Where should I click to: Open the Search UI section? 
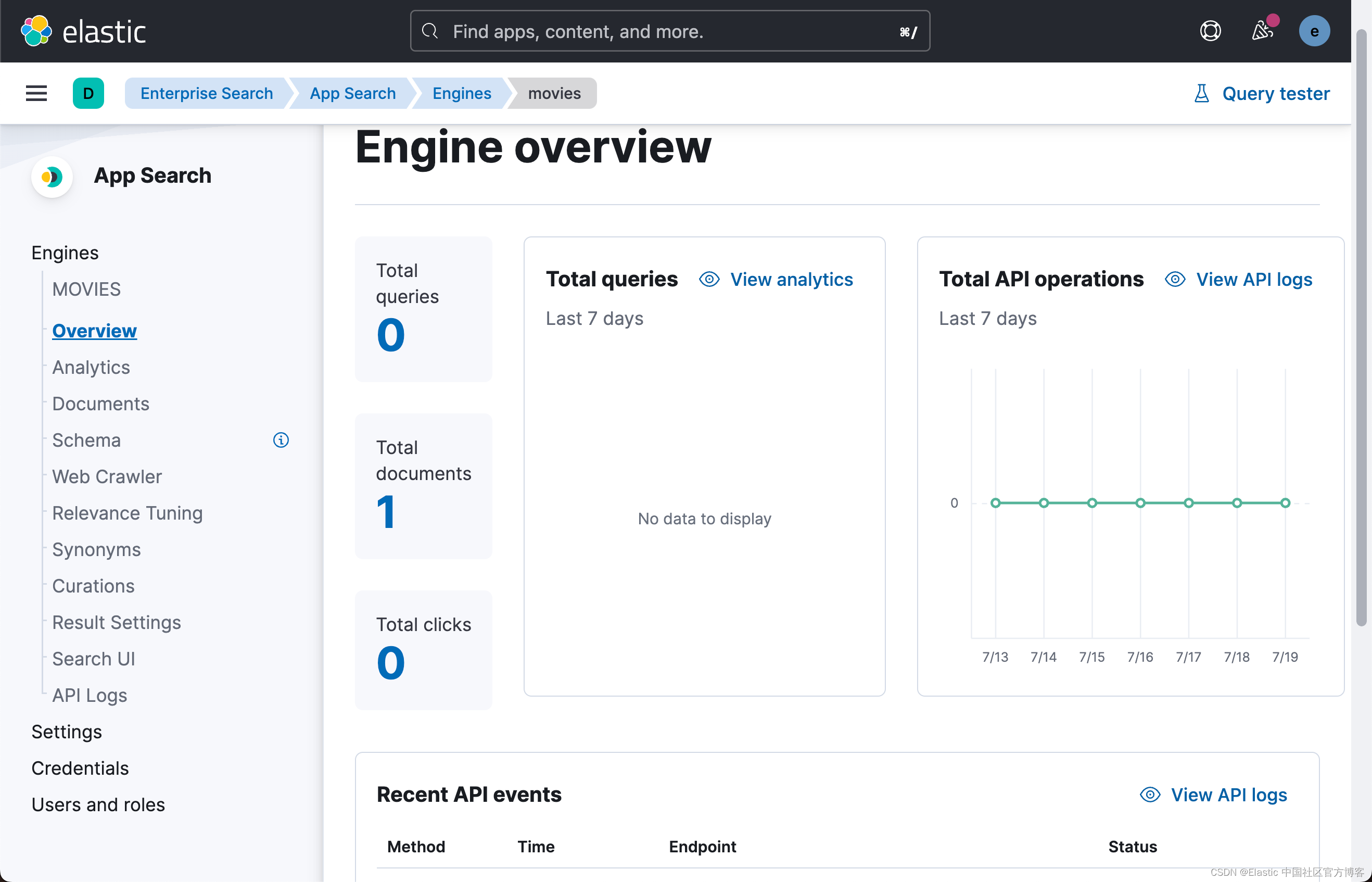pos(93,659)
